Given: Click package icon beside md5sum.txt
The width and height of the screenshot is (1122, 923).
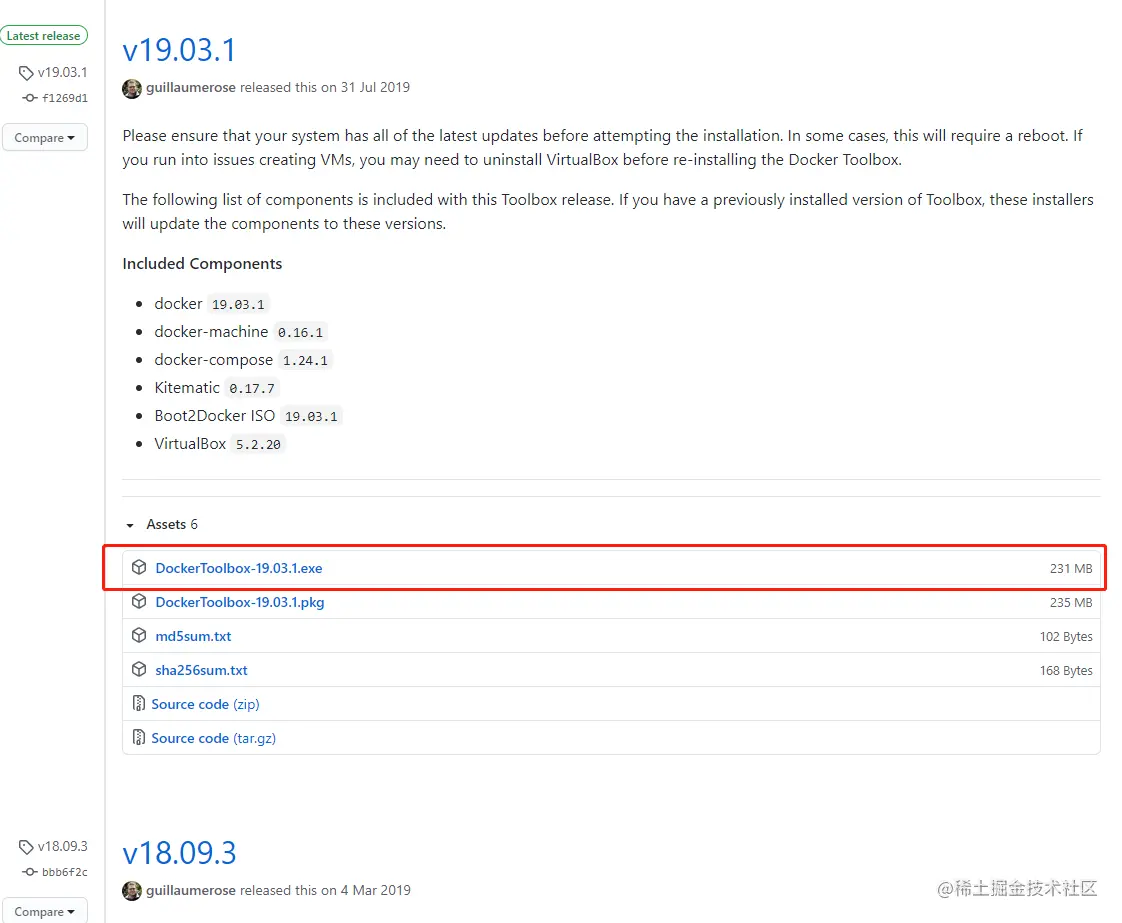Looking at the screenshot, I should coord(139,635).
